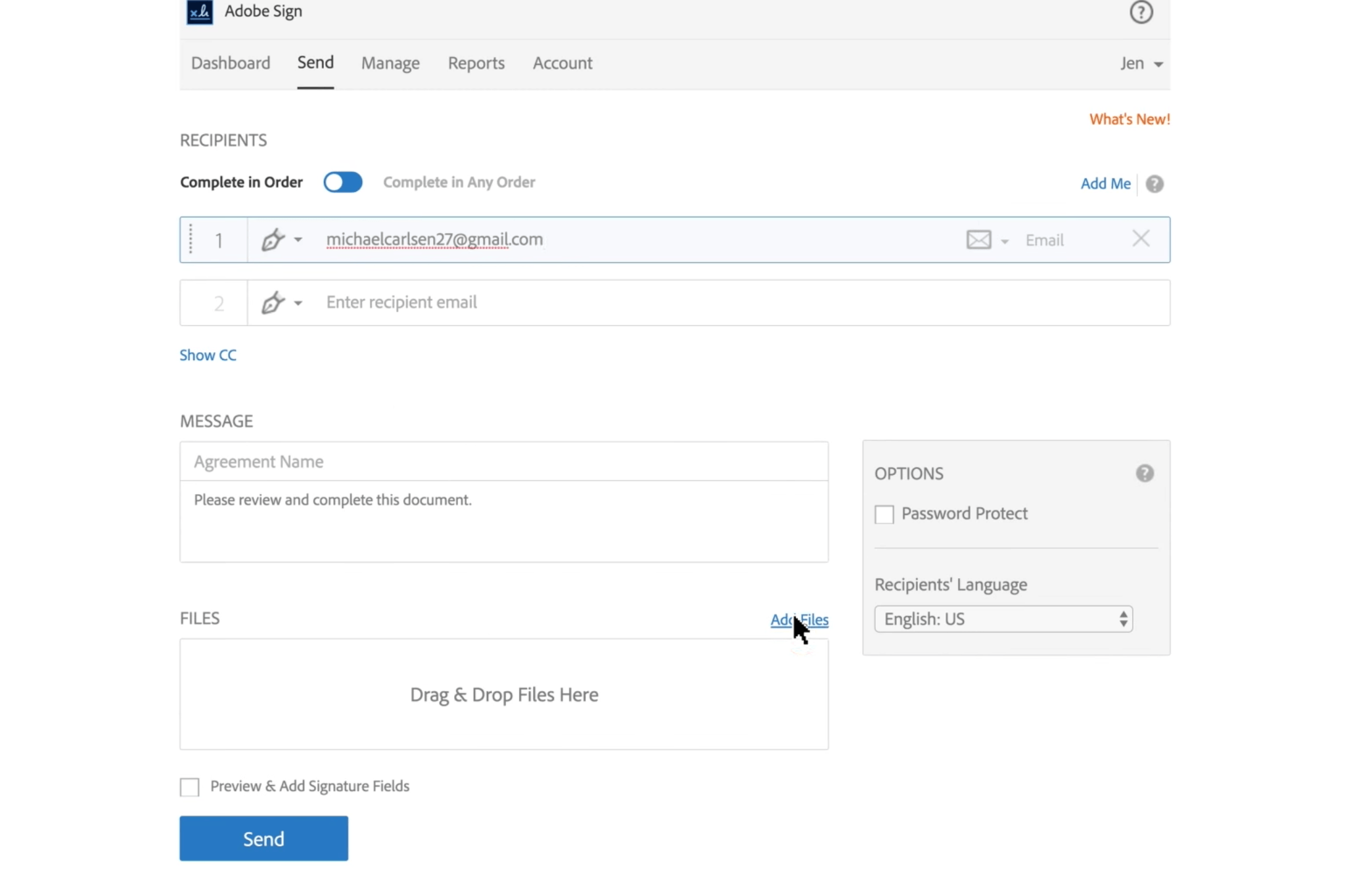The height and width of the screenshot is (877, 1372).
Task: Enable Password Protect checkbox
Action: click(x=884, y=513)
